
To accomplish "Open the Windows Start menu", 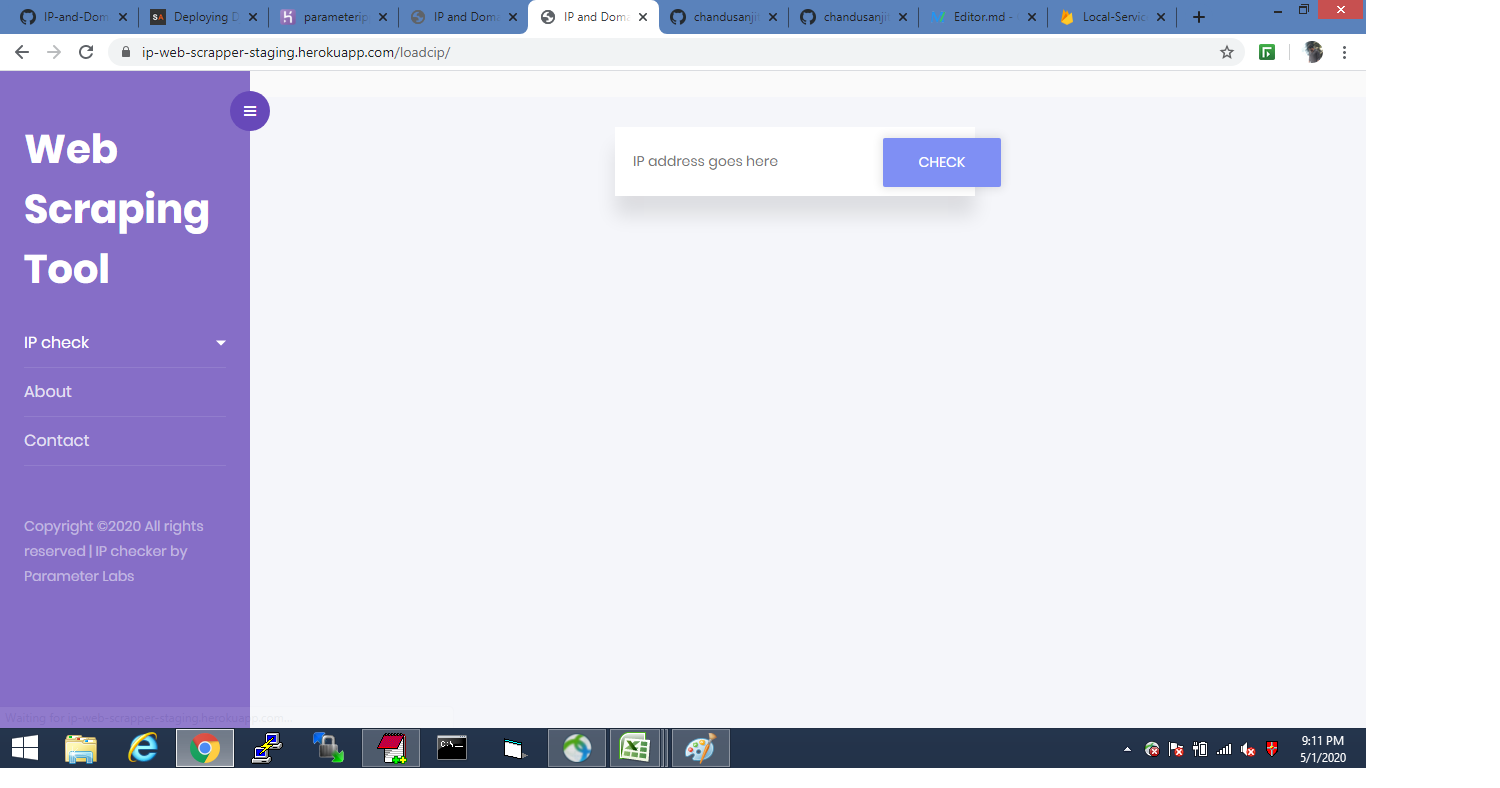I will 24,748.
